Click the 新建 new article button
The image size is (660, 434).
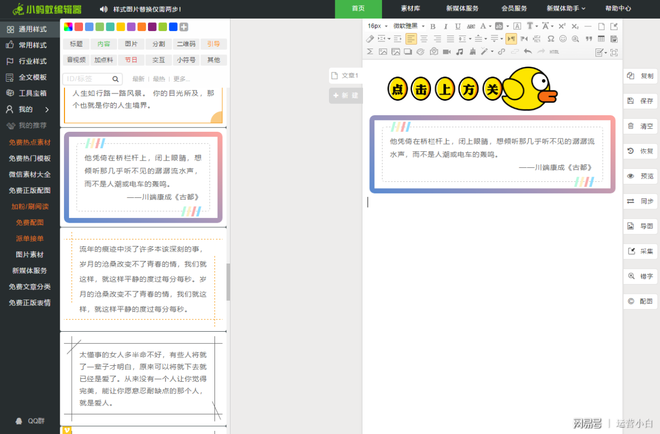click(346, 96)
